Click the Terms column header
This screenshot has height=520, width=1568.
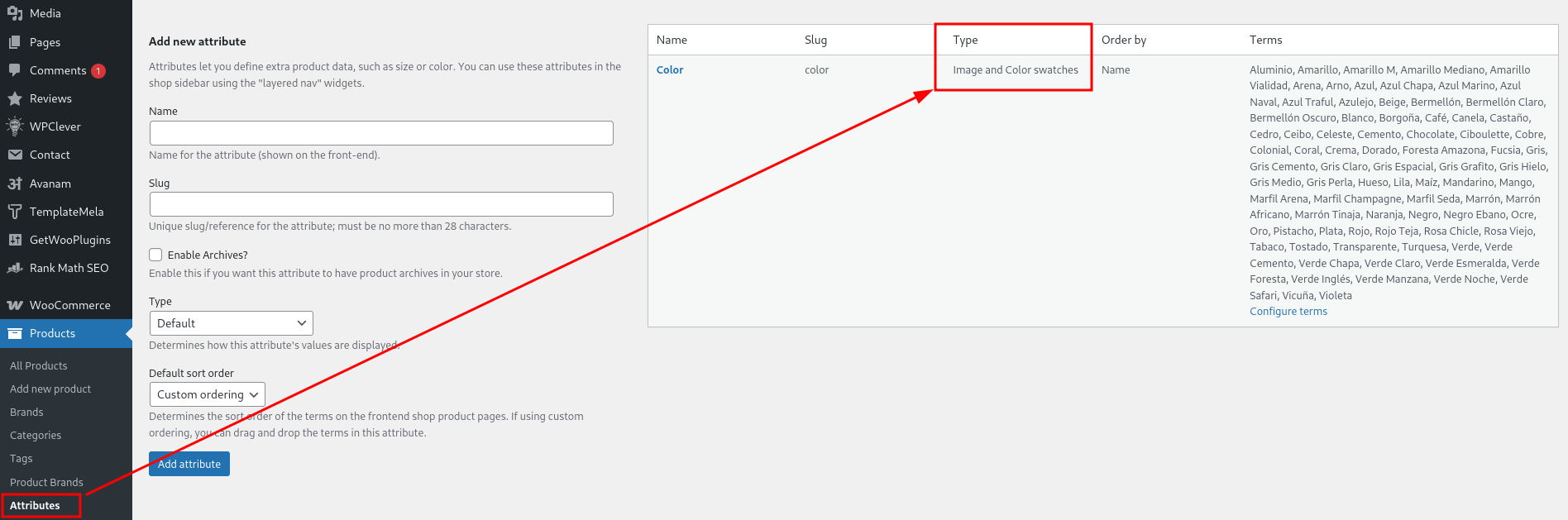point(1266,40)
